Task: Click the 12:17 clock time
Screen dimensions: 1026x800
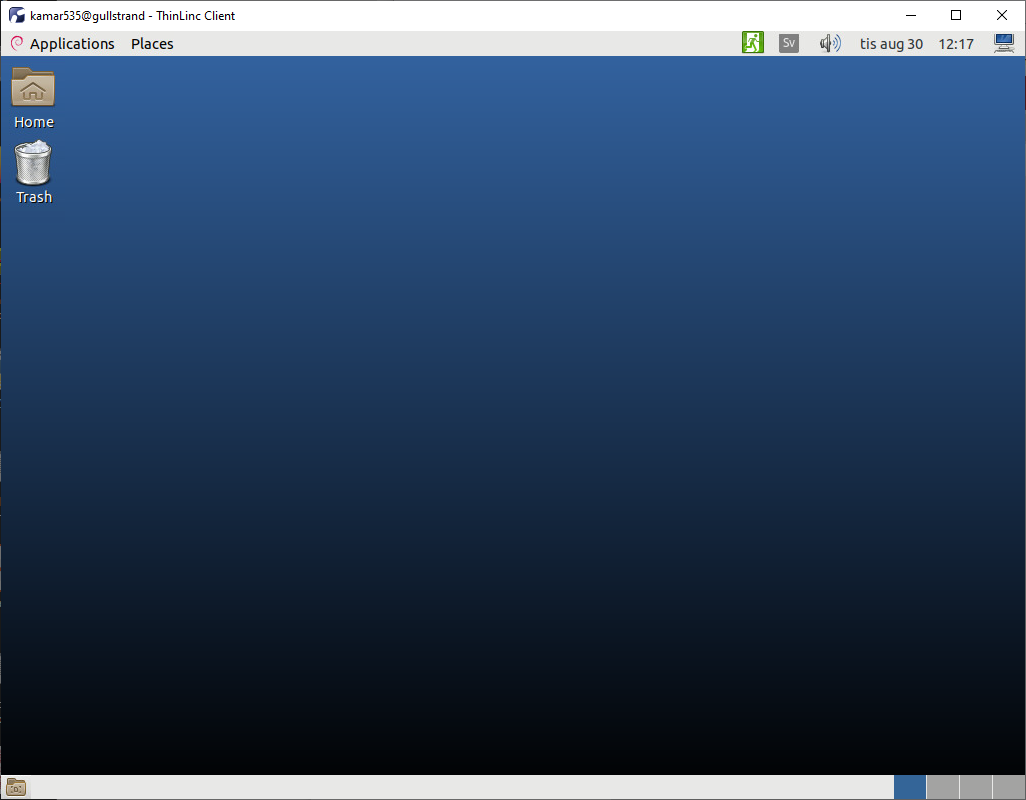Action: 956,44
